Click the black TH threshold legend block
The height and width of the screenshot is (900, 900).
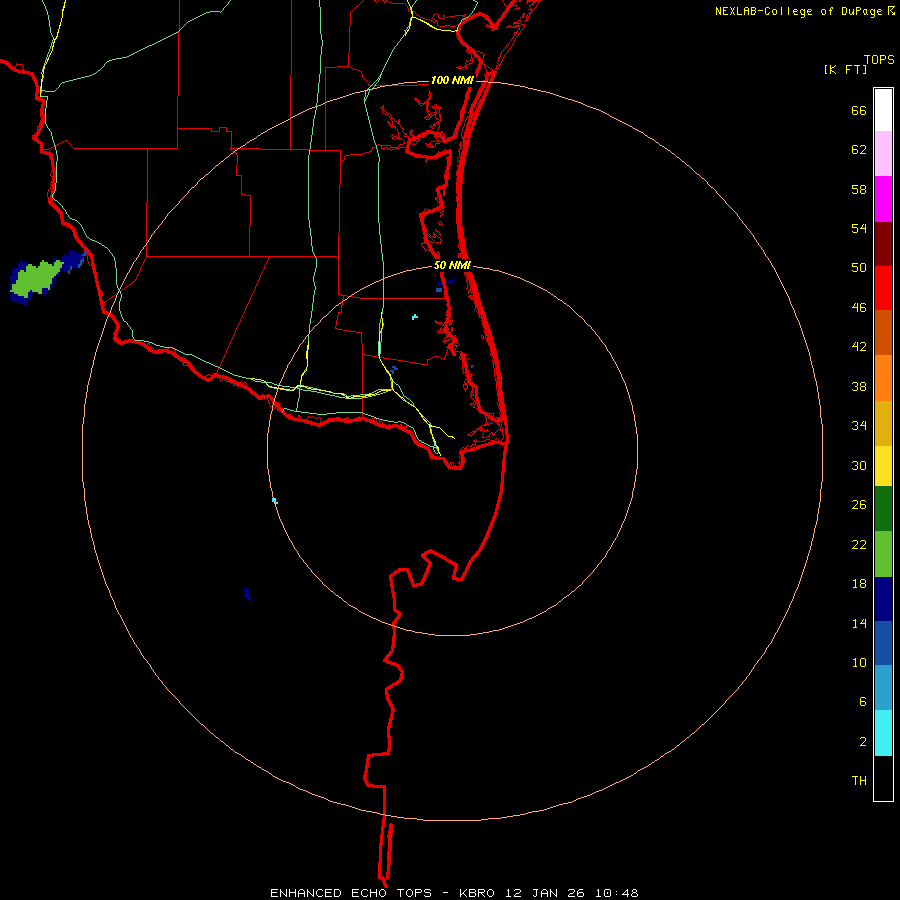(x=883, y=778)
